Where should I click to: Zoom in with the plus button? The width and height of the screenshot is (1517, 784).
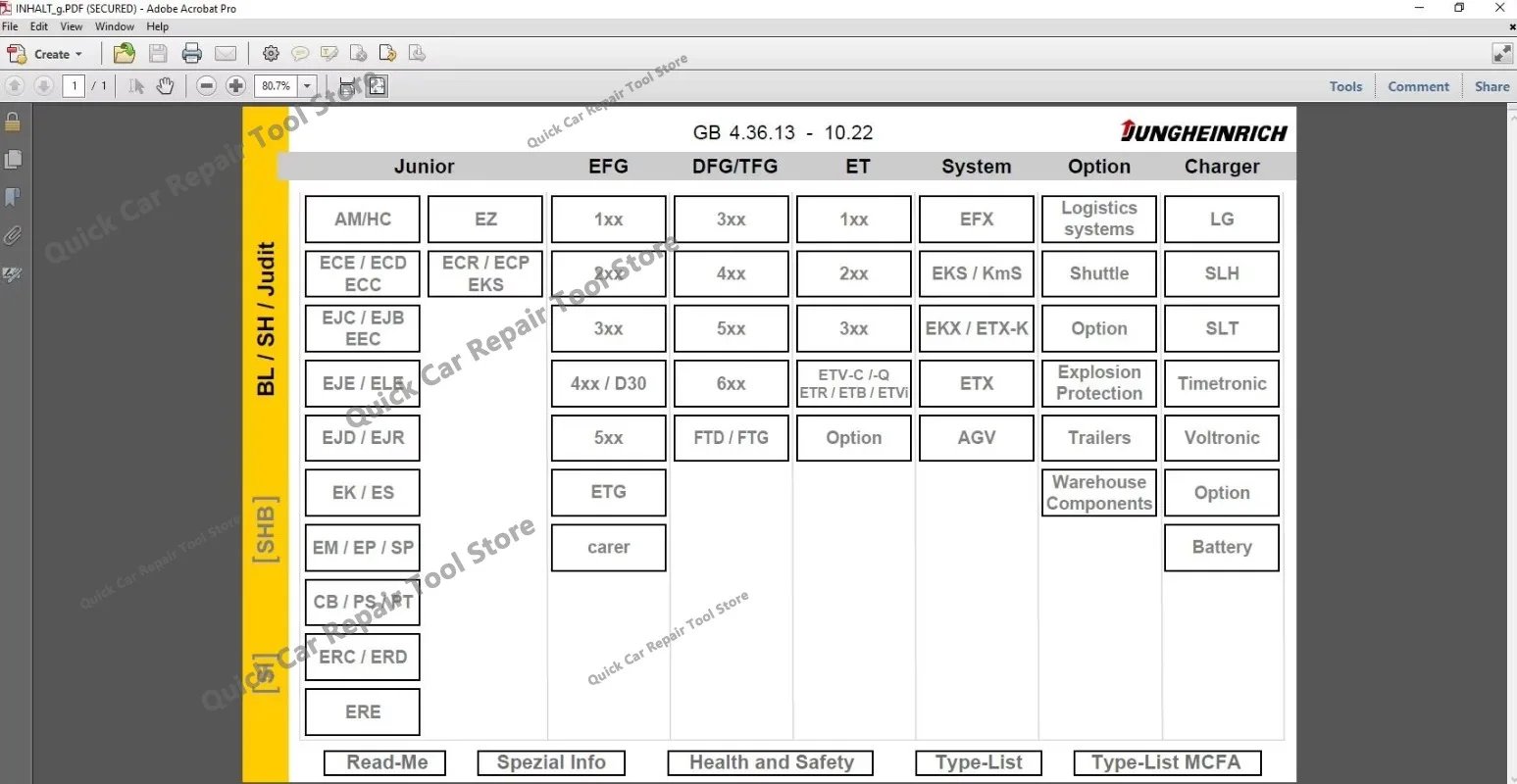pyautogui.click(x=235, y=86)
